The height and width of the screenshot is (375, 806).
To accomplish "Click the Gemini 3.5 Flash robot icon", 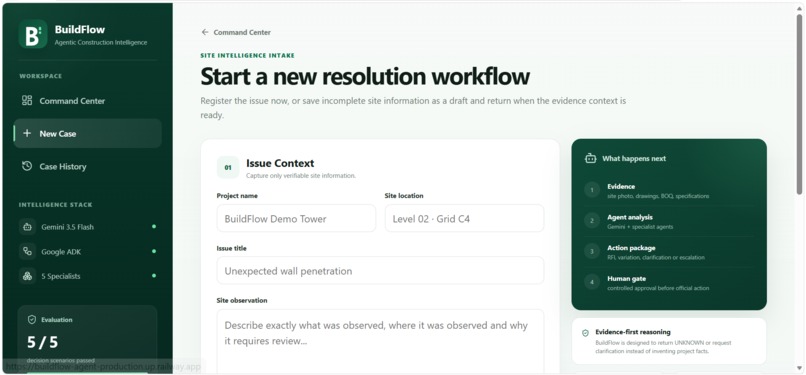I will coord(27,227).
